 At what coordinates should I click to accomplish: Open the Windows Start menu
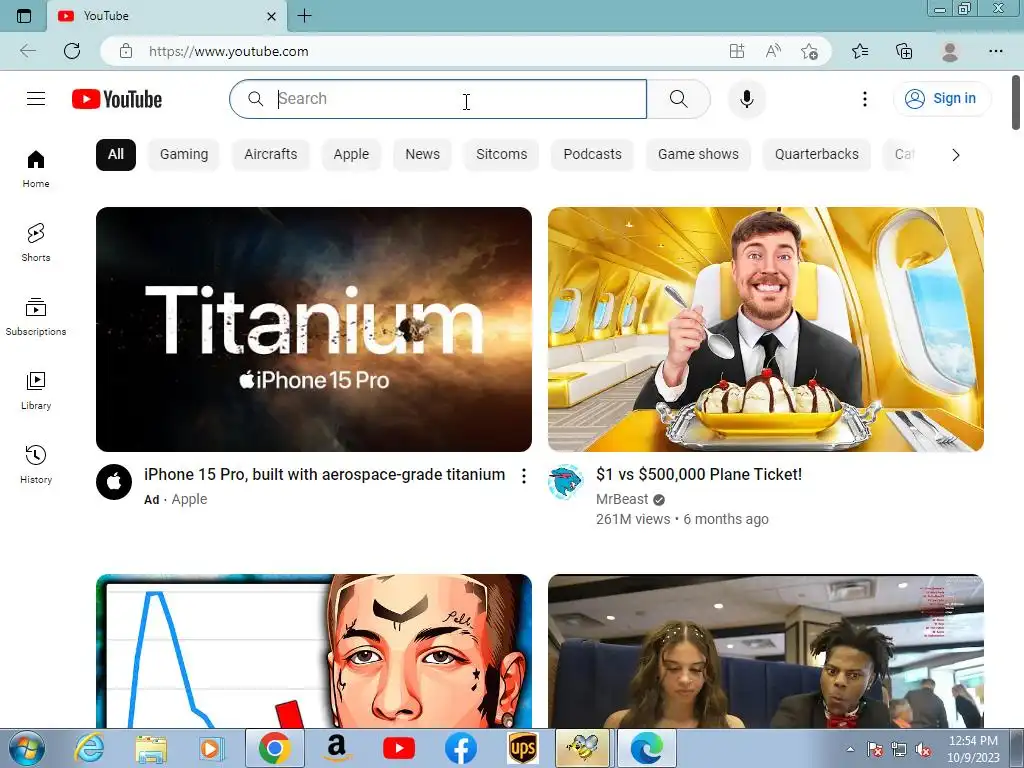[27, 748]
